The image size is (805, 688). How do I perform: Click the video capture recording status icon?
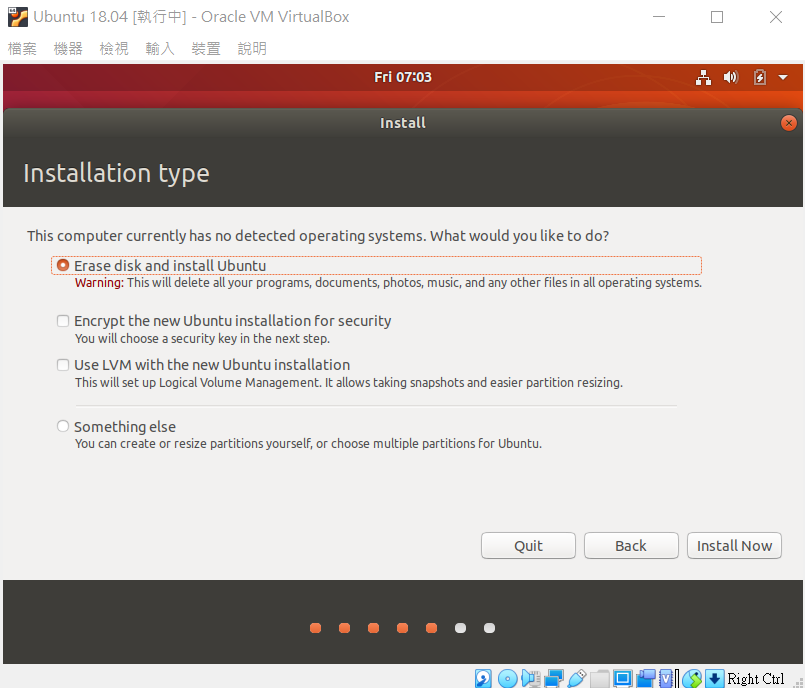646,678
